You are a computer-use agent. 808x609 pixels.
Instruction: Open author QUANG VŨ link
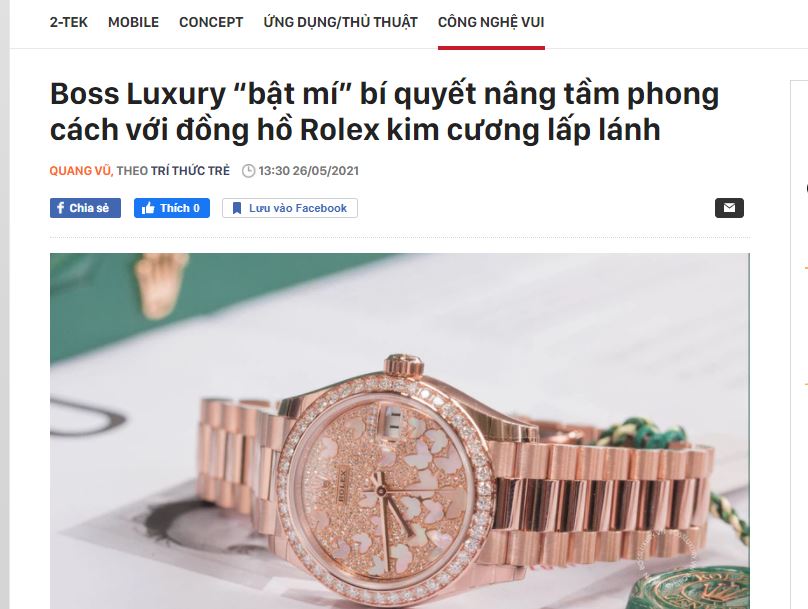point(80,171)
